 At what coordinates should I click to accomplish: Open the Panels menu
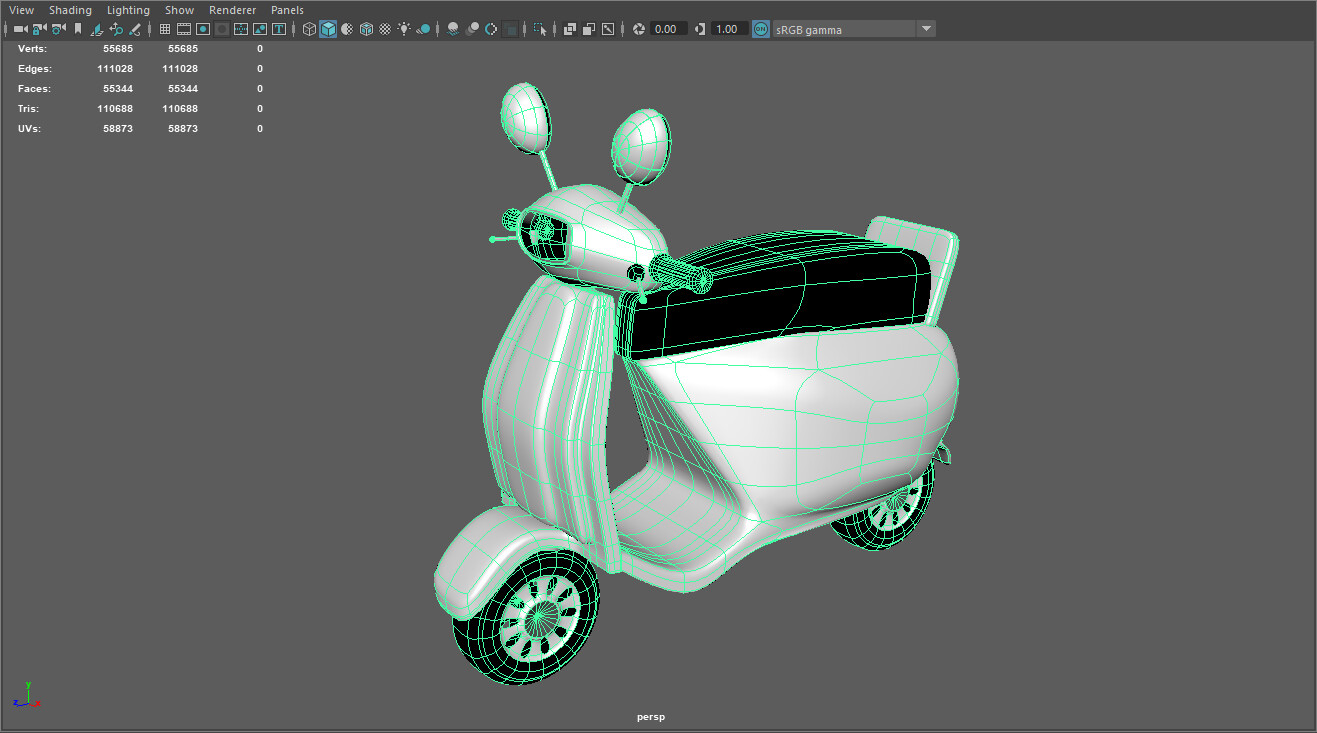tap(287, 10)
